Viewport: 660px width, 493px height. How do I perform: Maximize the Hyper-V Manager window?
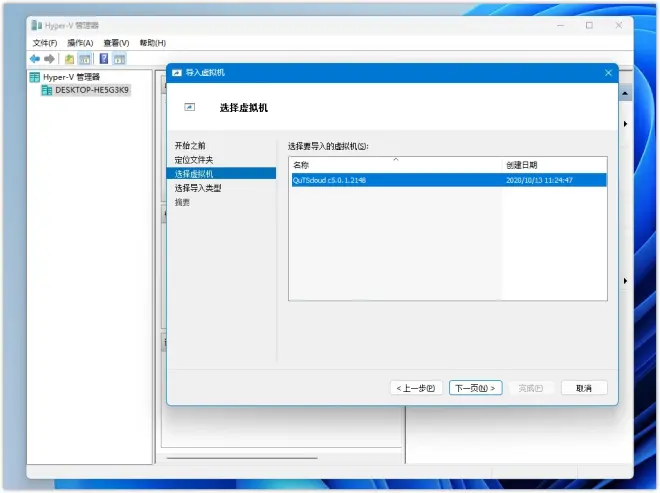pyautogui.click(x=589, y=25)
